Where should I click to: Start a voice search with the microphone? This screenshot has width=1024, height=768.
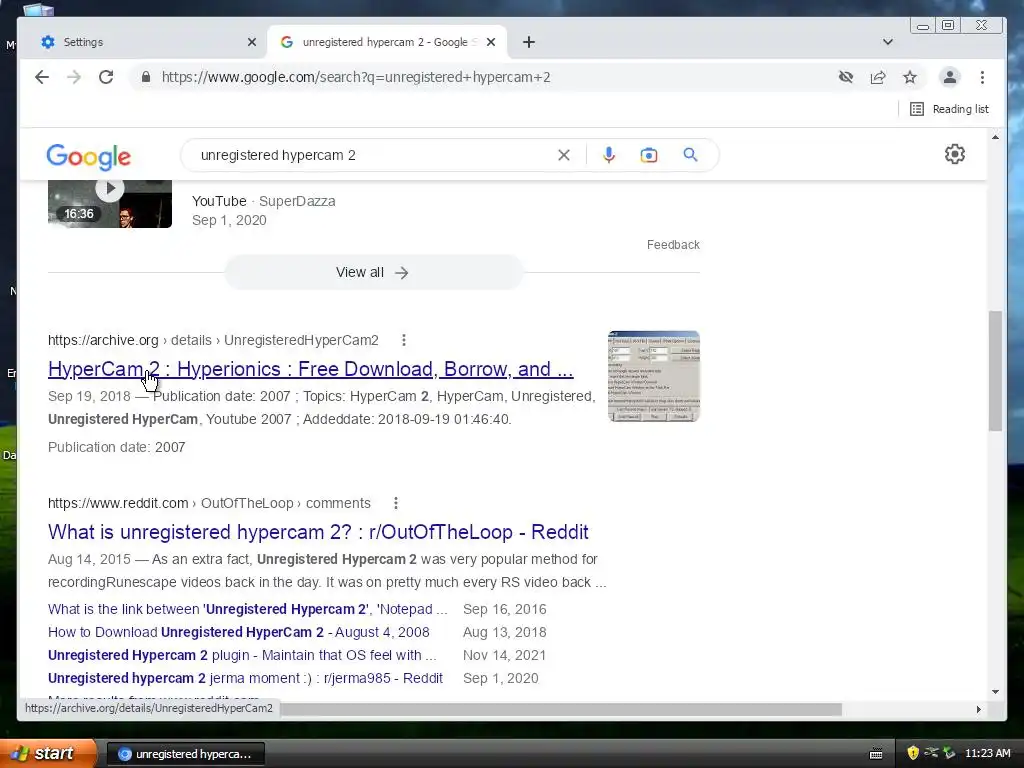tap(609, 155)
